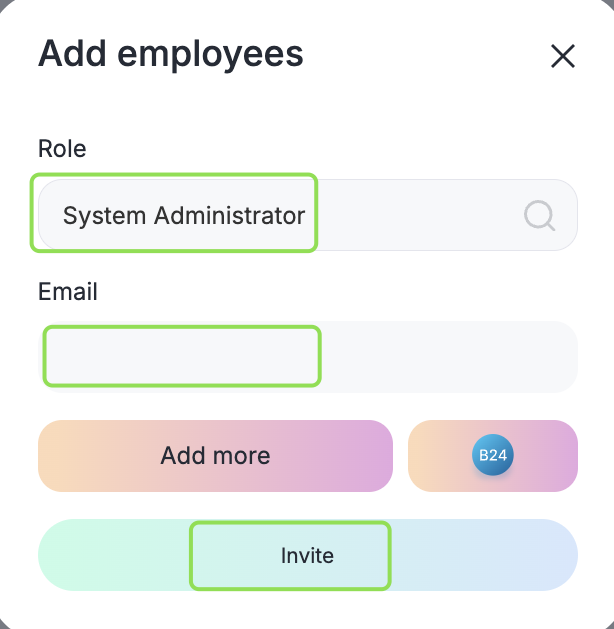Send invitations using the Invite button

[307, 556]
